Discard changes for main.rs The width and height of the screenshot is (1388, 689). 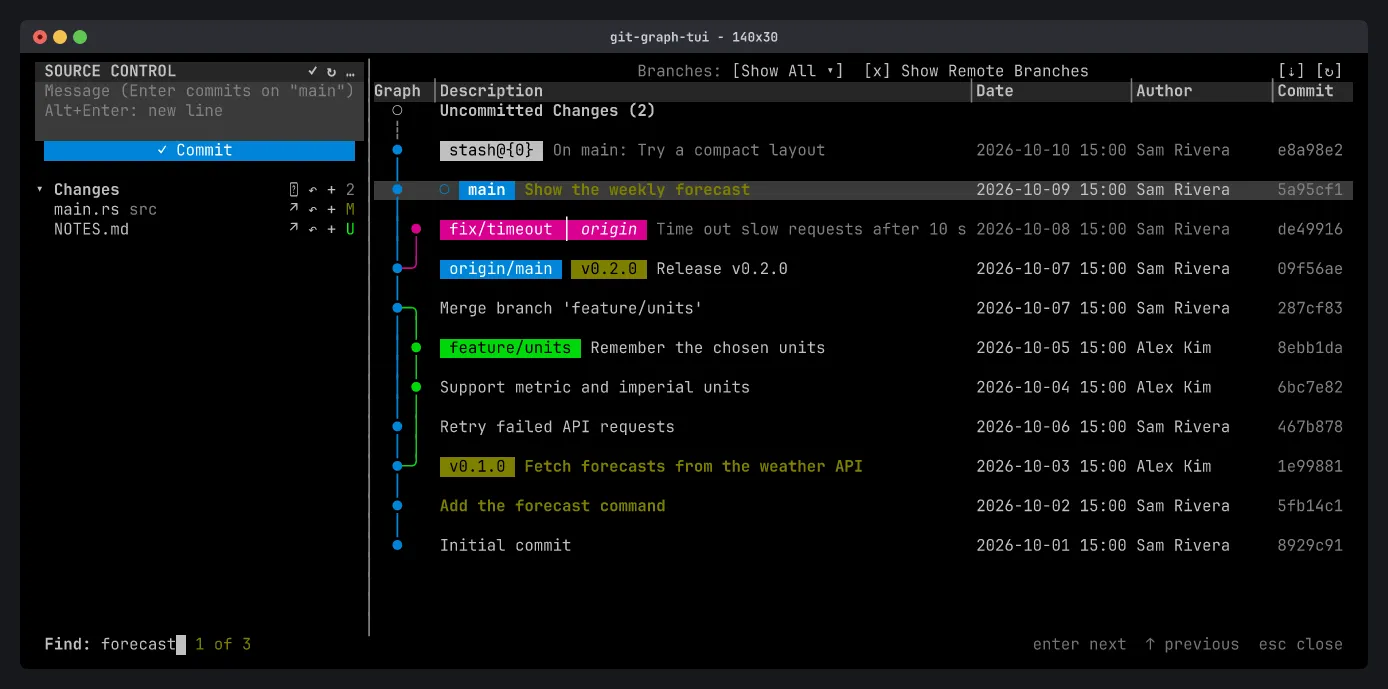313,210
